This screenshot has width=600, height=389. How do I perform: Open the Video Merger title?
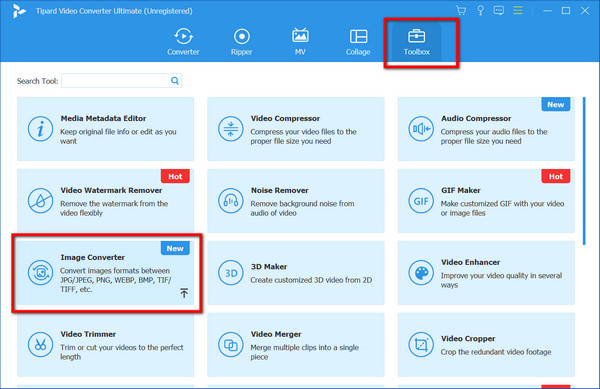tap(276, 334)
